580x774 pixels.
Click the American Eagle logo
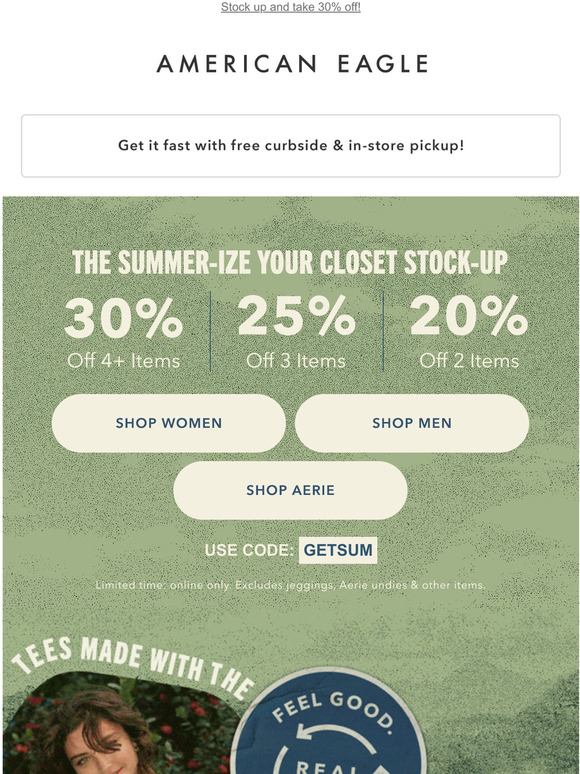pyautogui.click(x=292, y=64)
